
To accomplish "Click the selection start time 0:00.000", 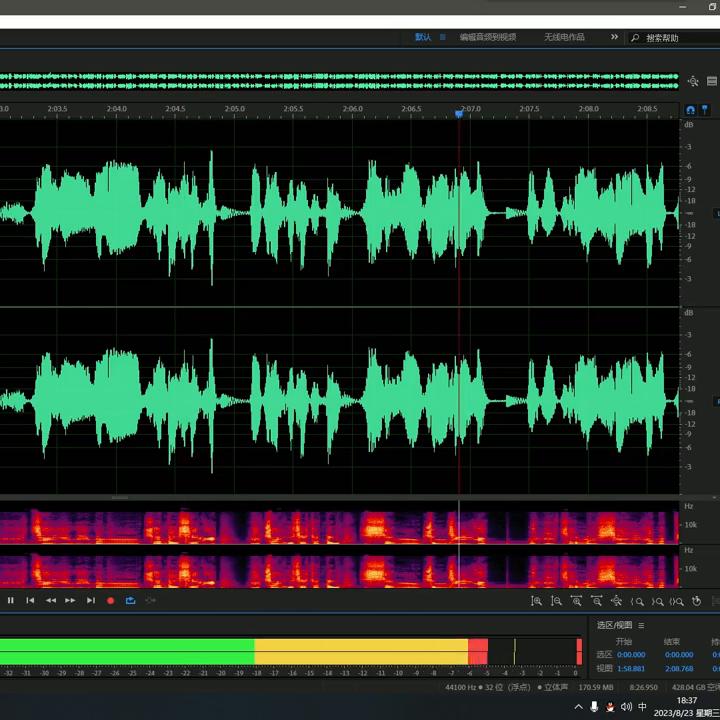I will (631, 655).
